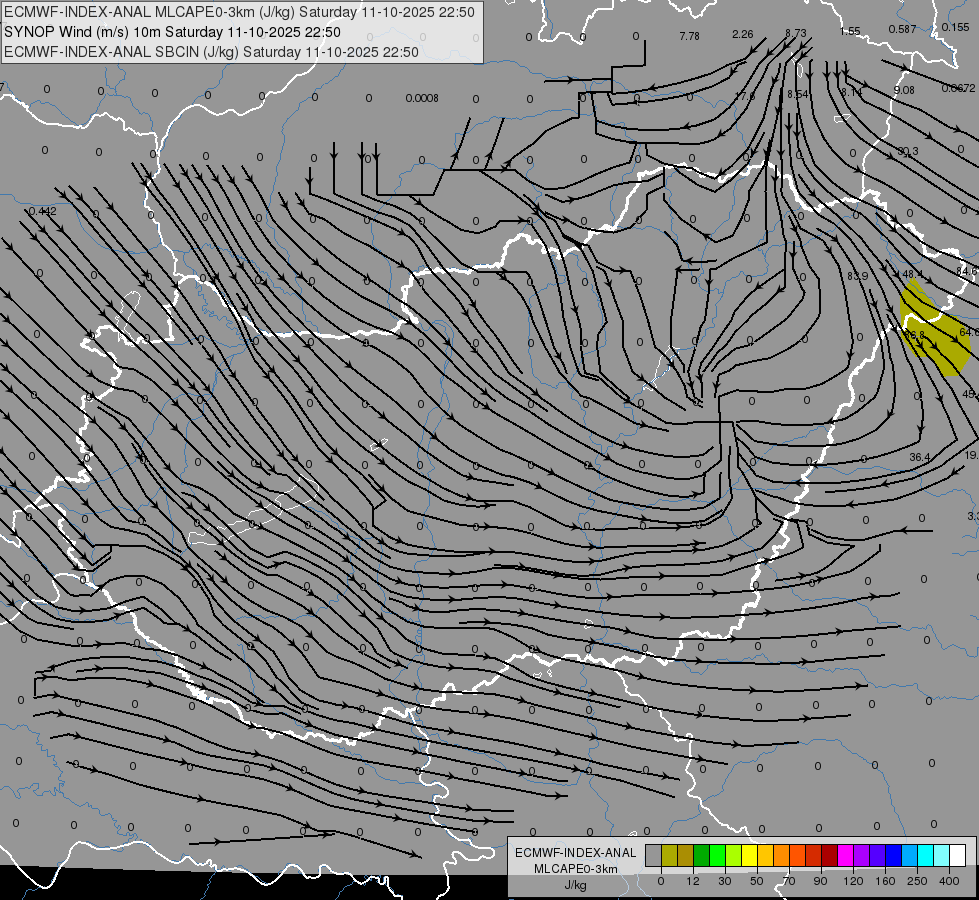Image resolution: width=979 pixels, height=900 pixels.
Task: Click the map value '8.54'
Action: click(x=797, y=94)
